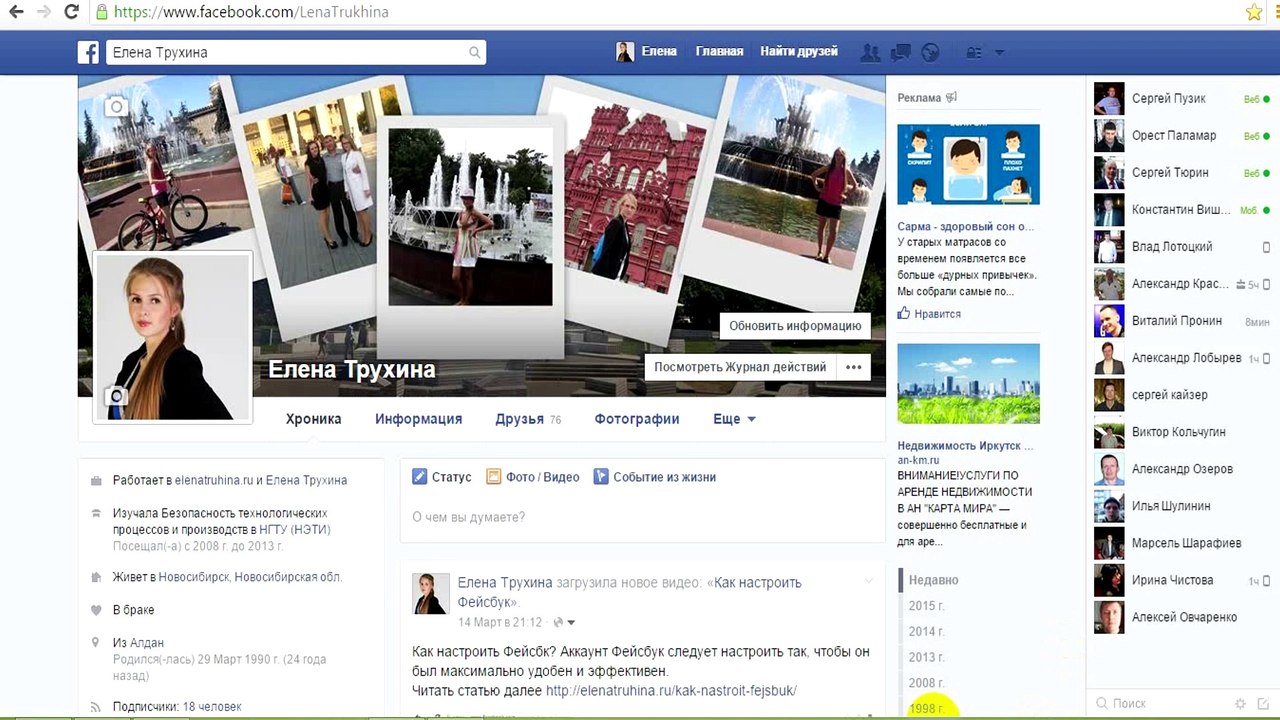Switch to the Фотографии tab
The height and width of the screenshot is (720, 1280).
tap(637, 419)
